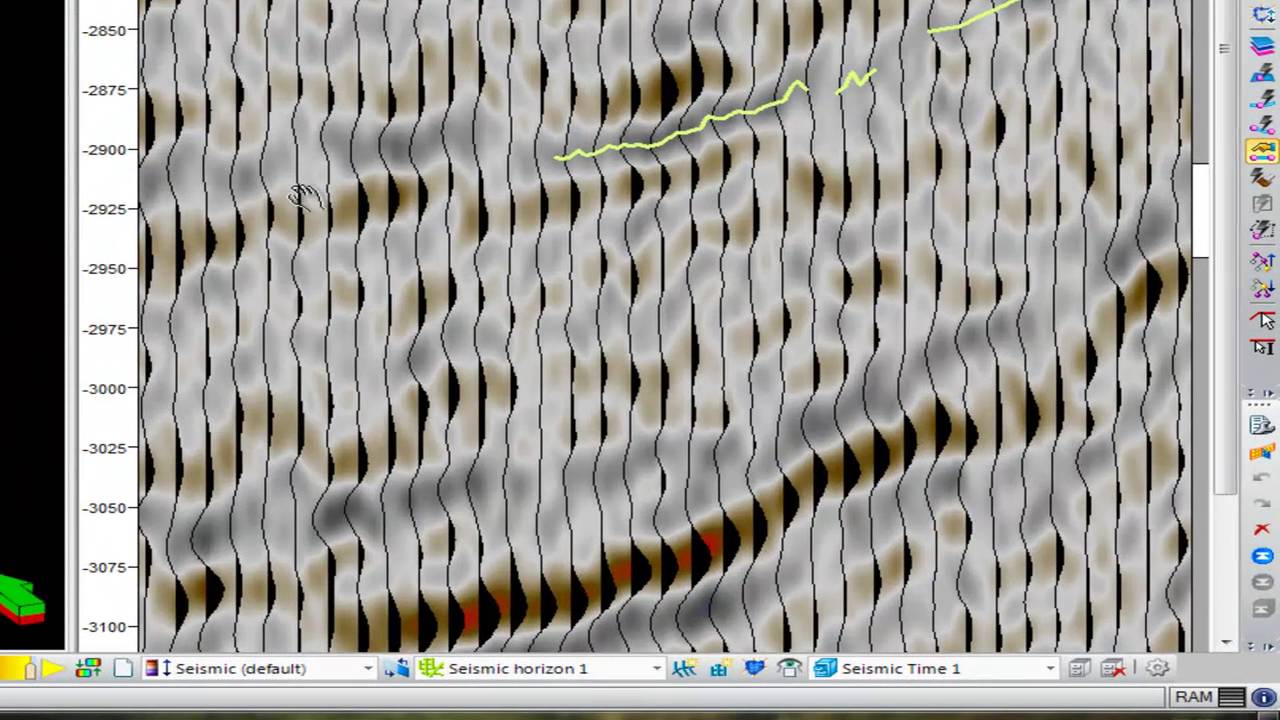
Task: Click the -2900 depth axis label
Action: click(x=104, y=150)
